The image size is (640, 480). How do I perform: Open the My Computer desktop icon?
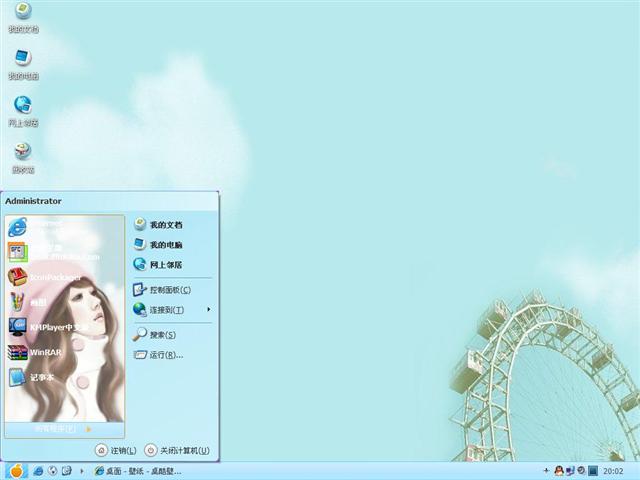23,64
